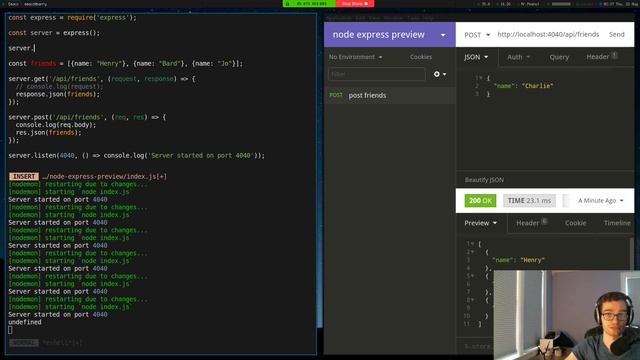Image resolution: width=640 pixels, height=360 pixels.
Task: Click the INSERT mode indicator in editor
Action: pos(24,177)
